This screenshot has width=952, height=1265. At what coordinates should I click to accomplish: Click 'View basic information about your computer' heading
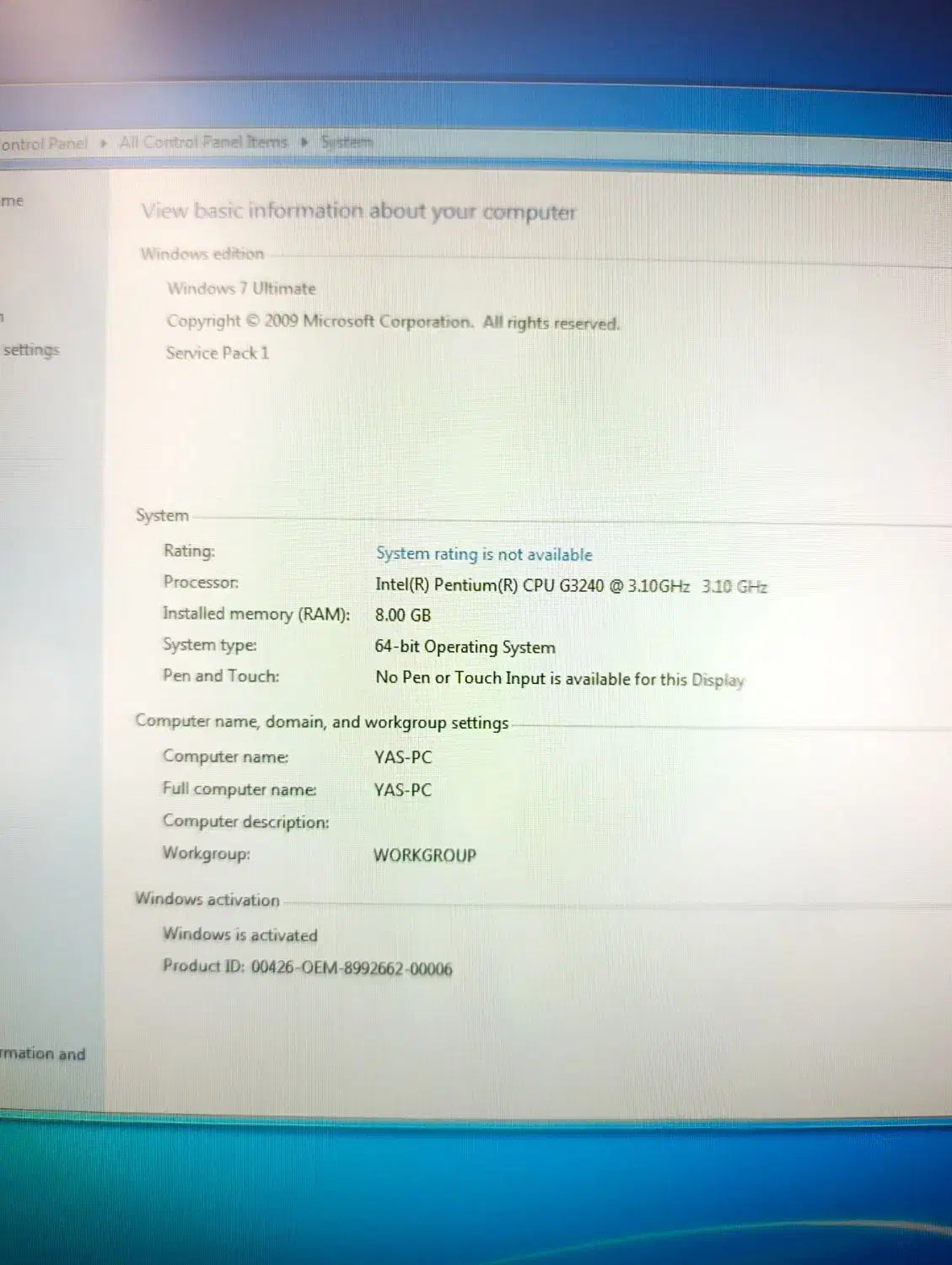(x=359, y=211)
